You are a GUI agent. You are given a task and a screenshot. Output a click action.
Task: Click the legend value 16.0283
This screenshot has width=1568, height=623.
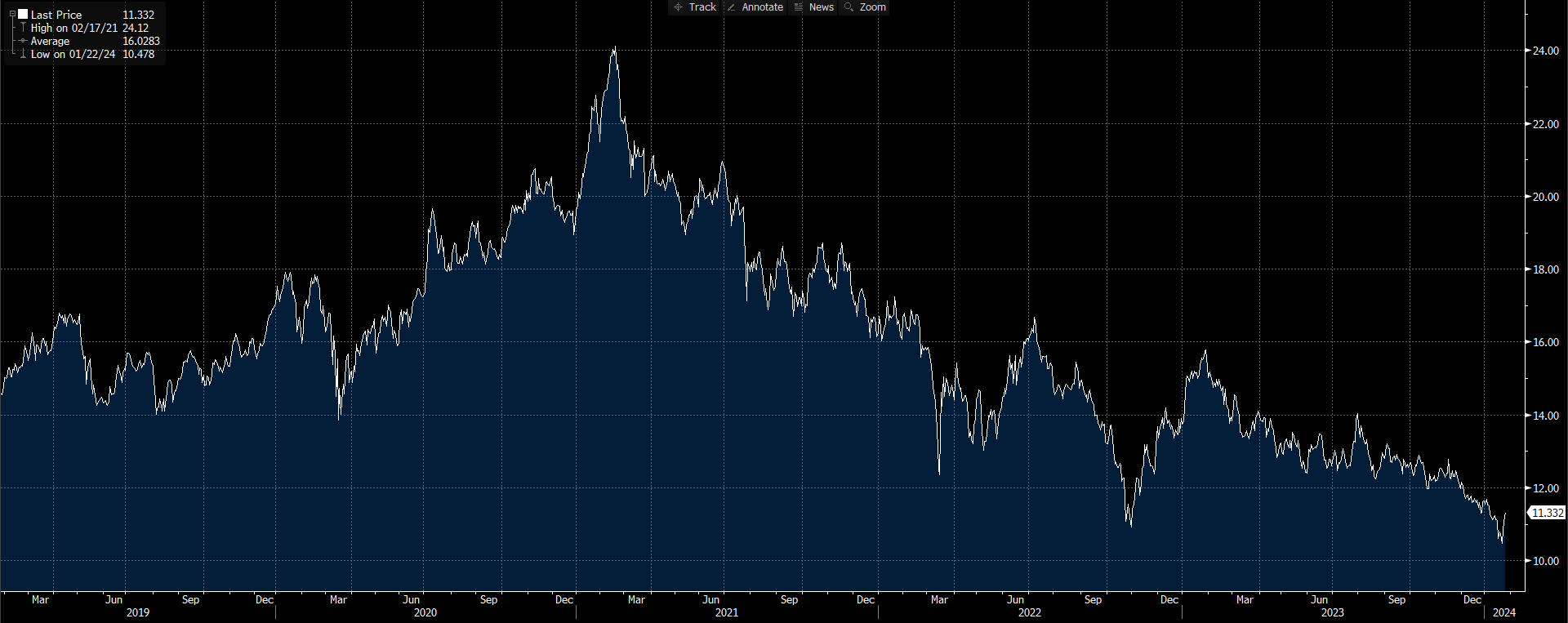[x=141, y=41]
